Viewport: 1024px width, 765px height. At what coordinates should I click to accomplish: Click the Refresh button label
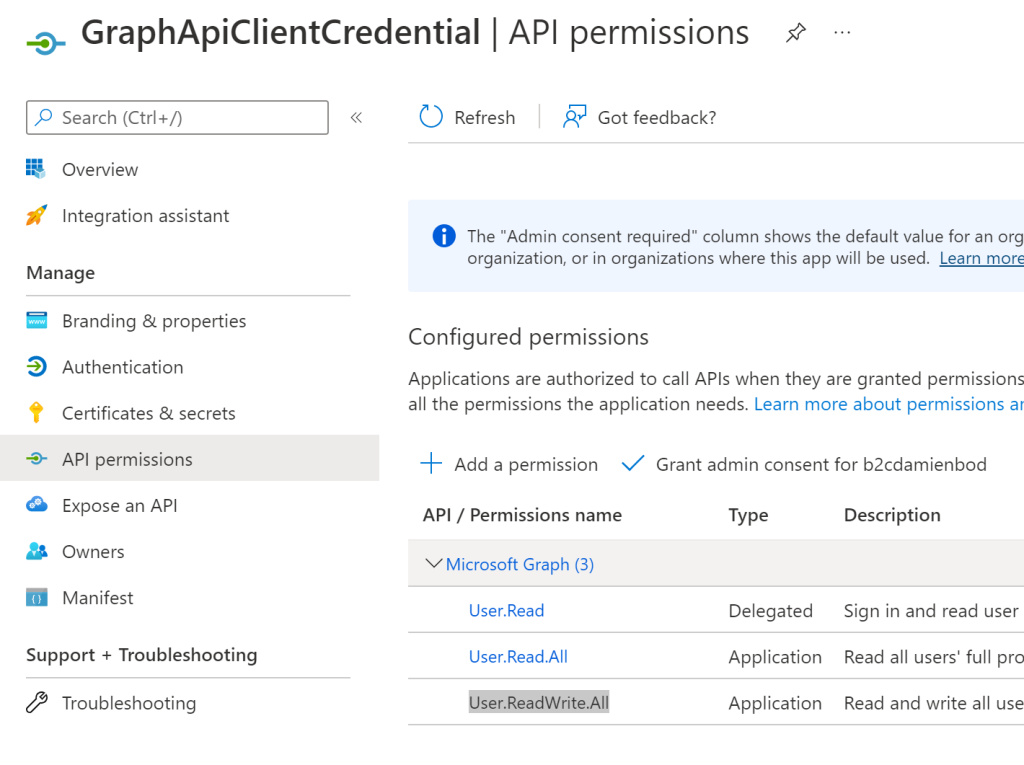[485, 118]
